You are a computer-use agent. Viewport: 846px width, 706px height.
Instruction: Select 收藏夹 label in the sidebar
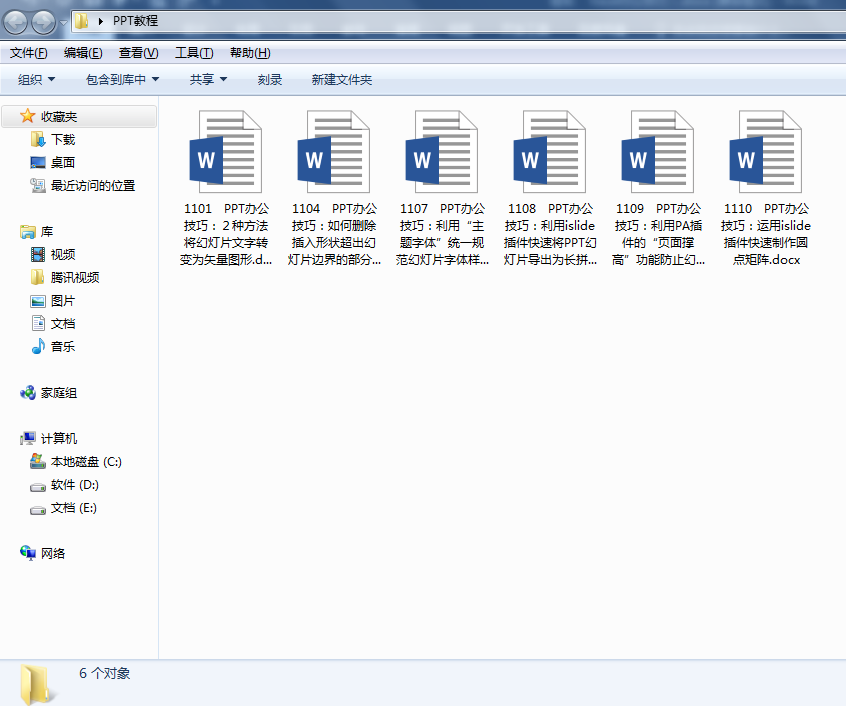tap(59, 116)
